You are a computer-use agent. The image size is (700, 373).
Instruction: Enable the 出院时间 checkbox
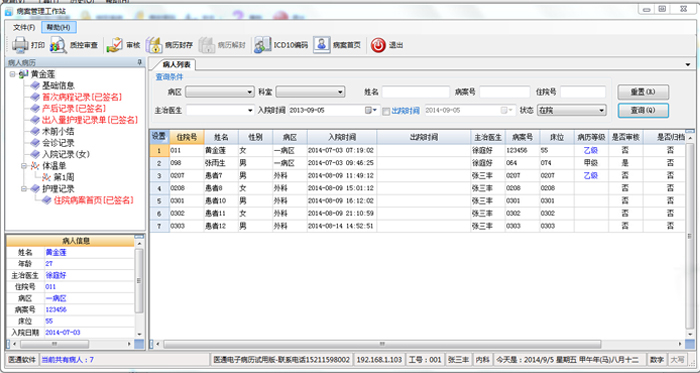(x=386, y=111)
